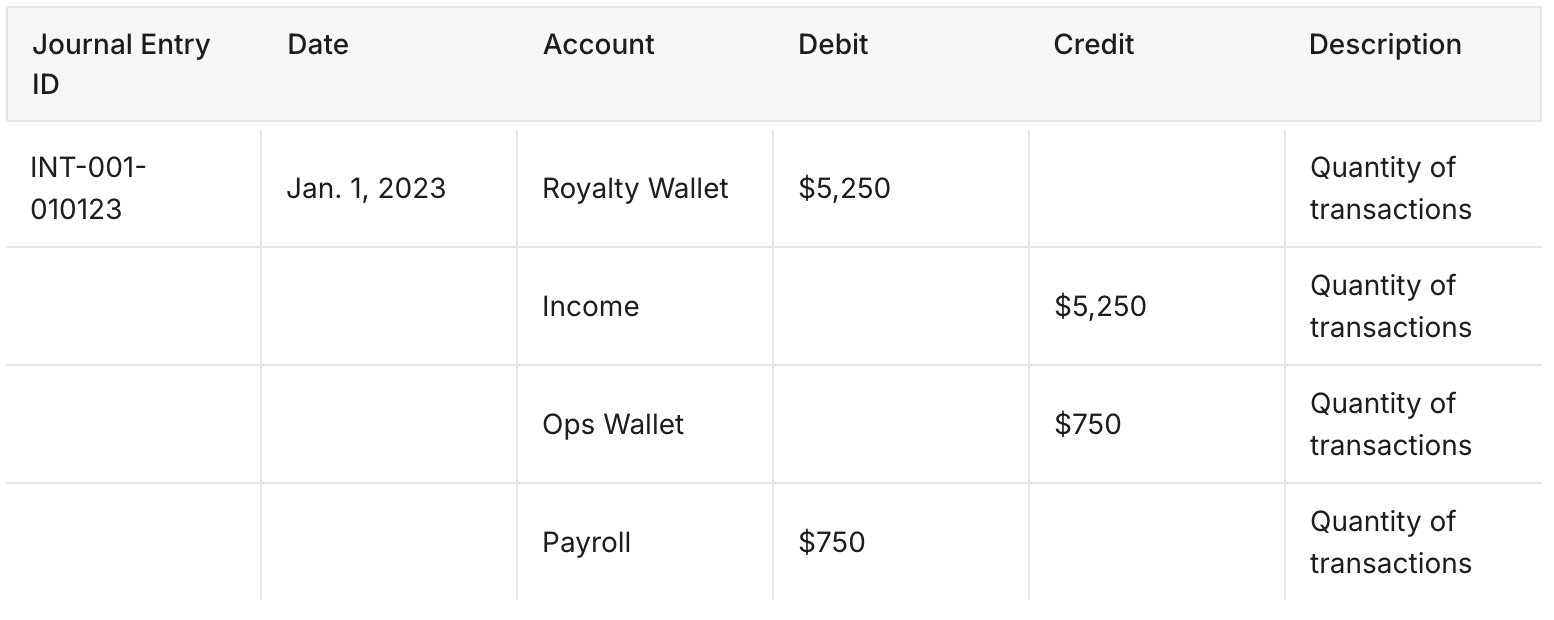
Task: Select the description cell in Income row
Action: tap(1390, 306)
